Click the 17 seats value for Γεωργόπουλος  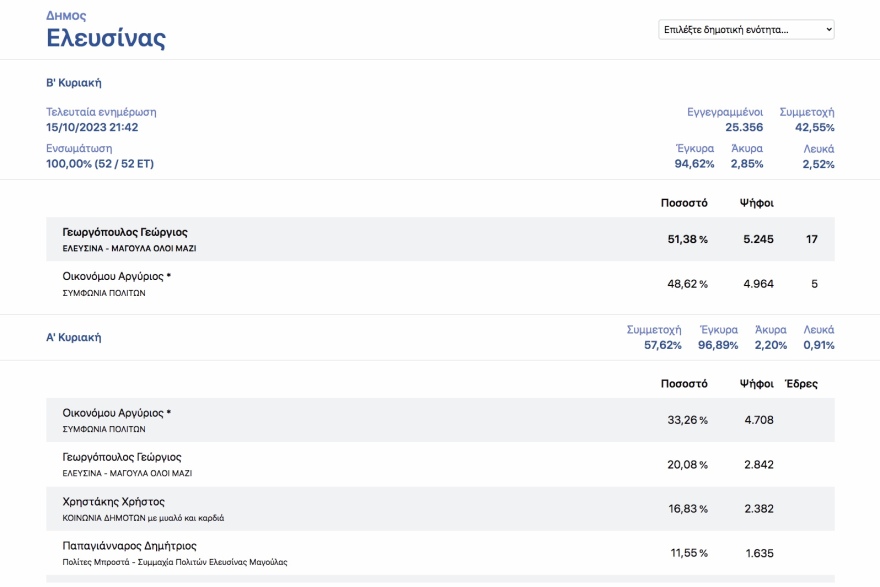click(812, 240)
